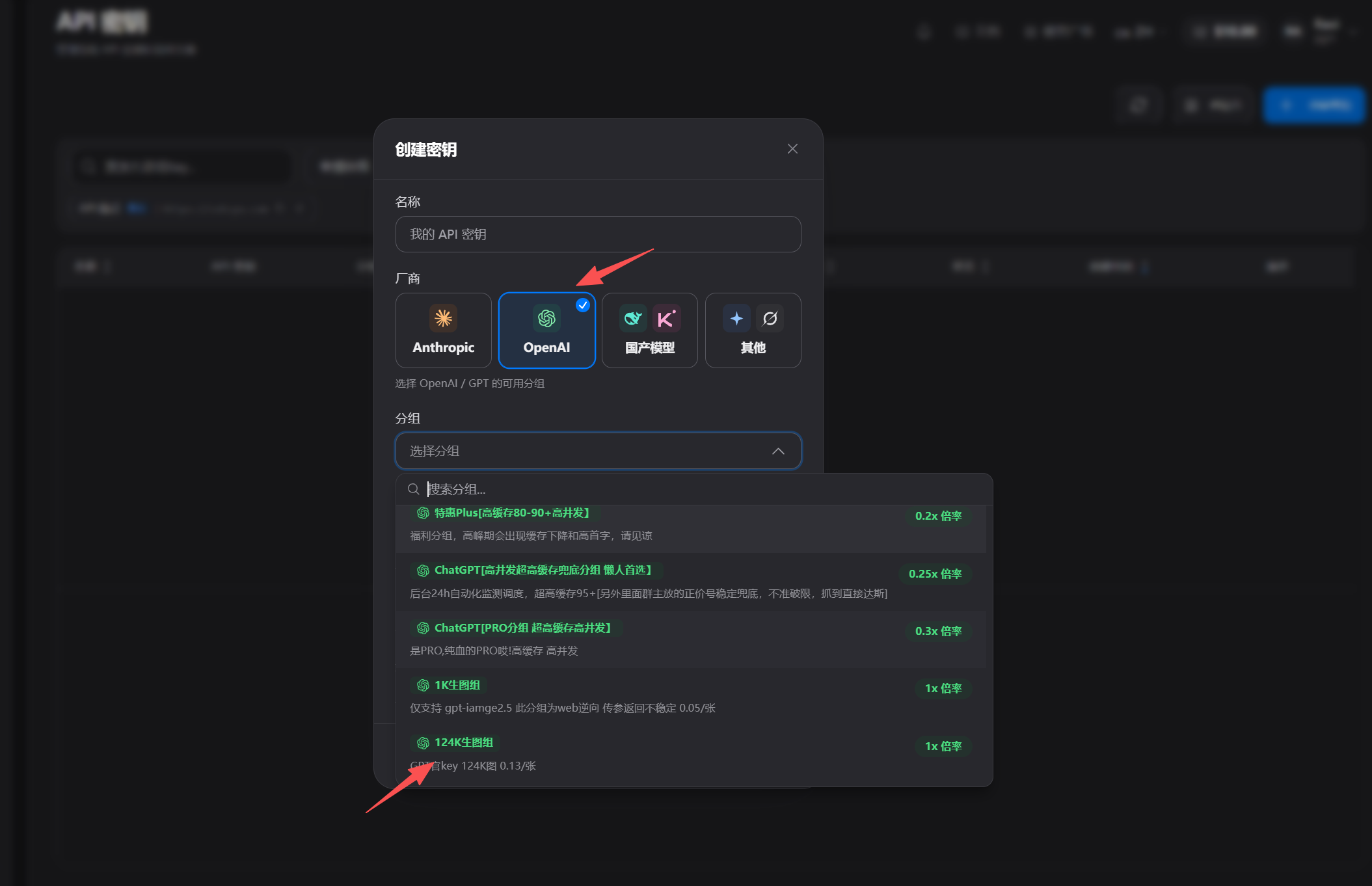Collapse the 选择分组 dropdown chevron

(778, 451)
